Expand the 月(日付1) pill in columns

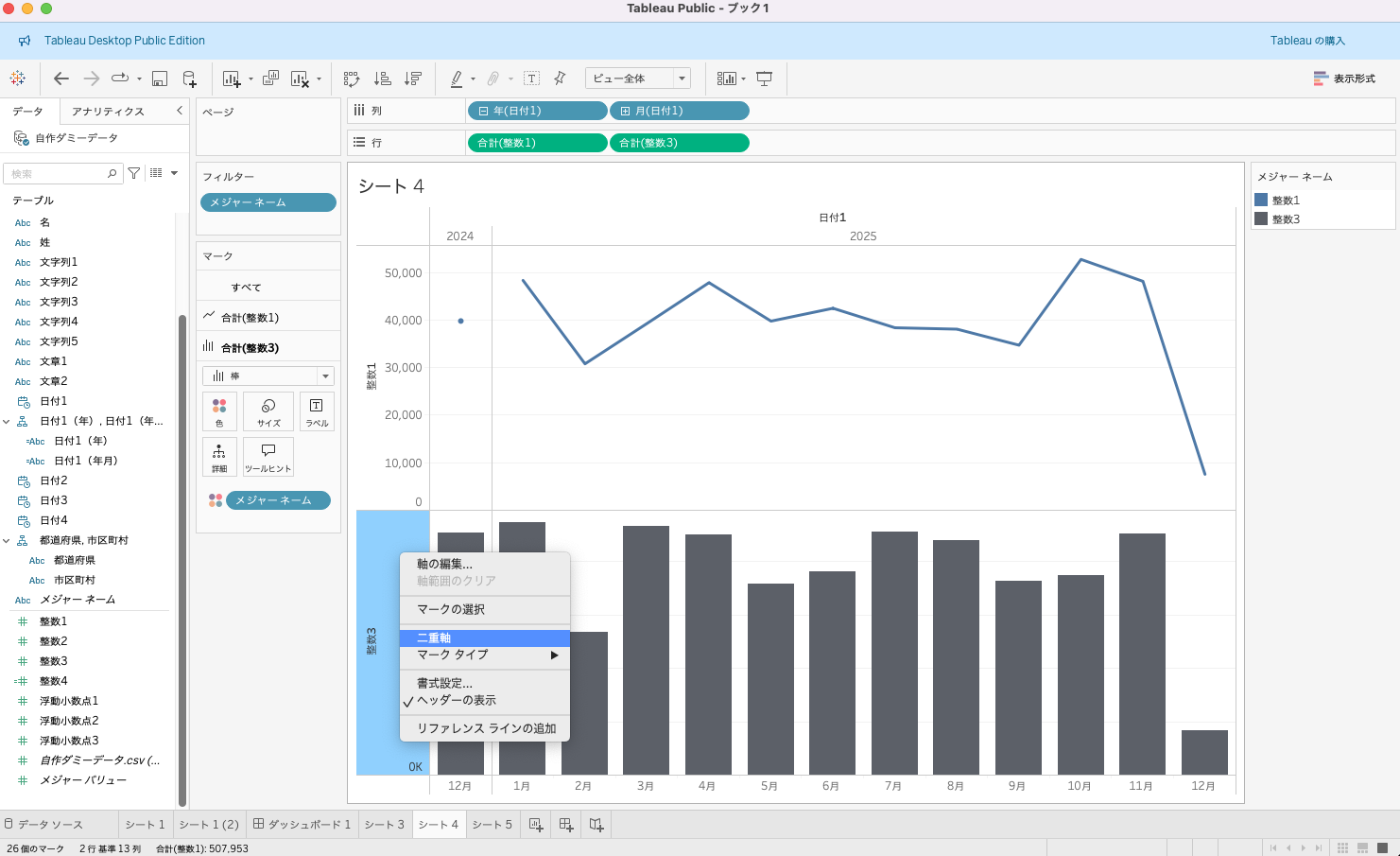(x=625, y=112)
